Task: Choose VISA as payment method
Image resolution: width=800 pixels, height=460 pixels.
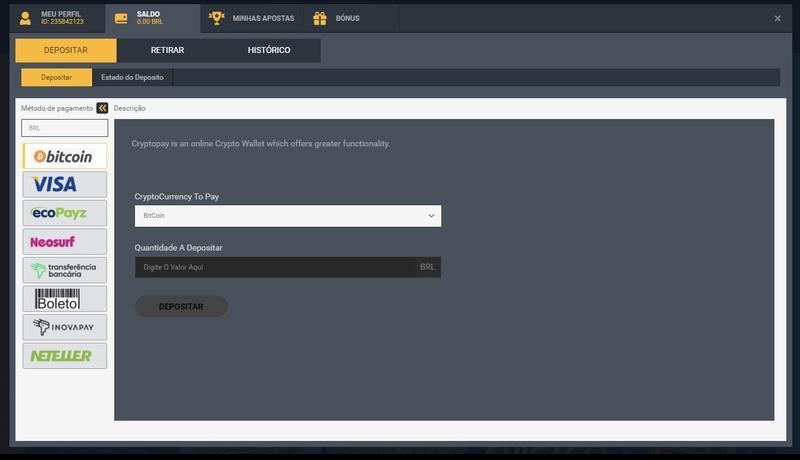Action: coord(64,184)
